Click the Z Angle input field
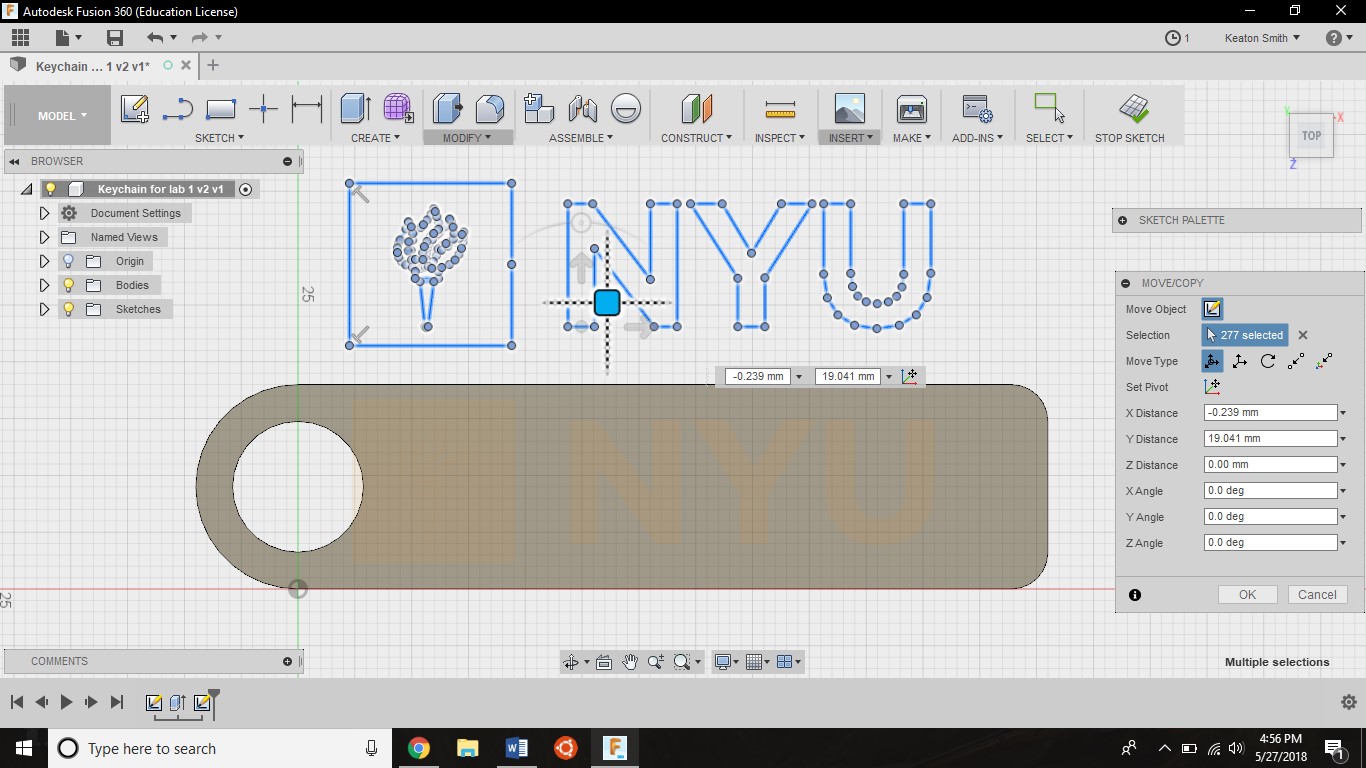Screen dimensions: 1366x768 pyautogui.click(x=1270, y=543)
